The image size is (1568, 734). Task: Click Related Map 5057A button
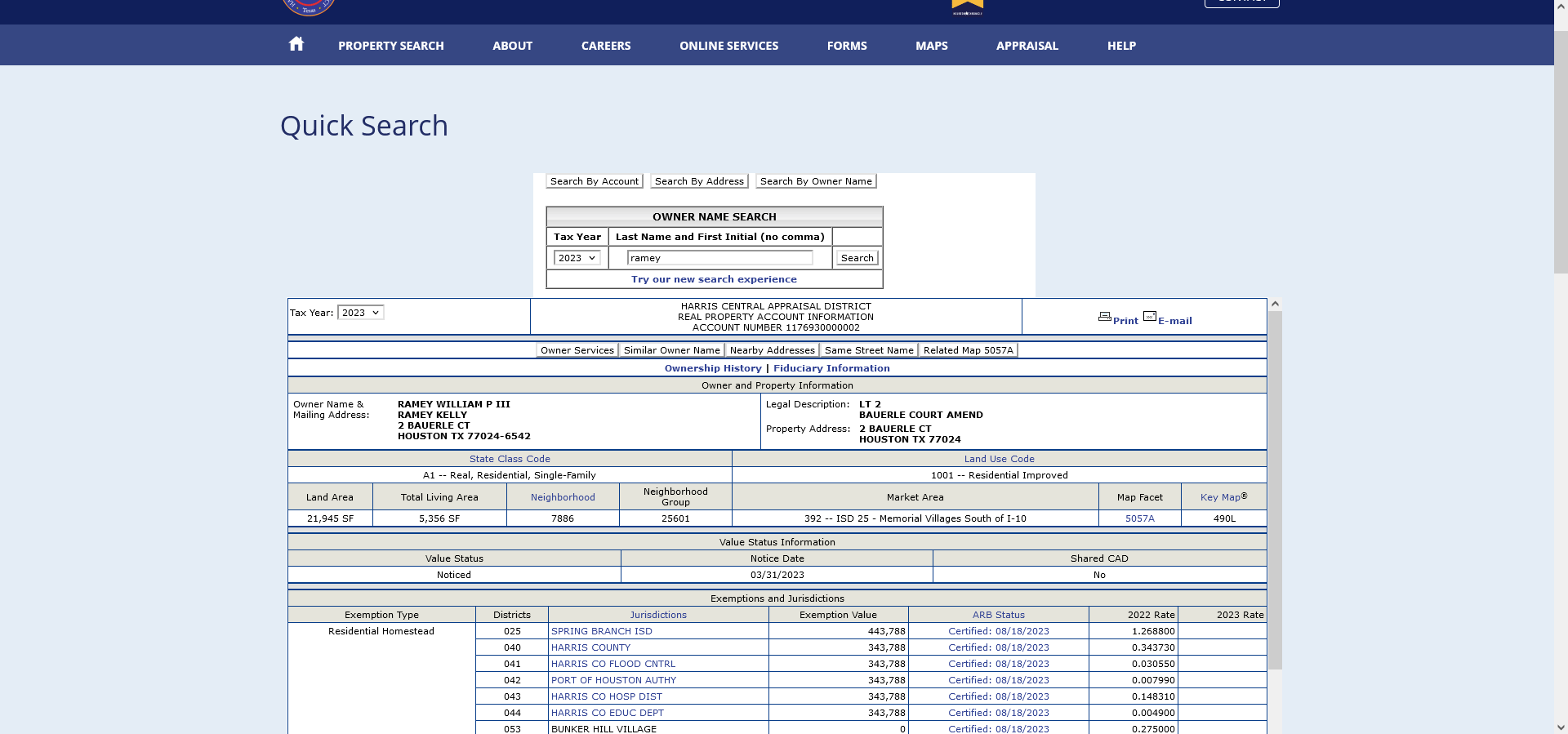pos(968,350)
